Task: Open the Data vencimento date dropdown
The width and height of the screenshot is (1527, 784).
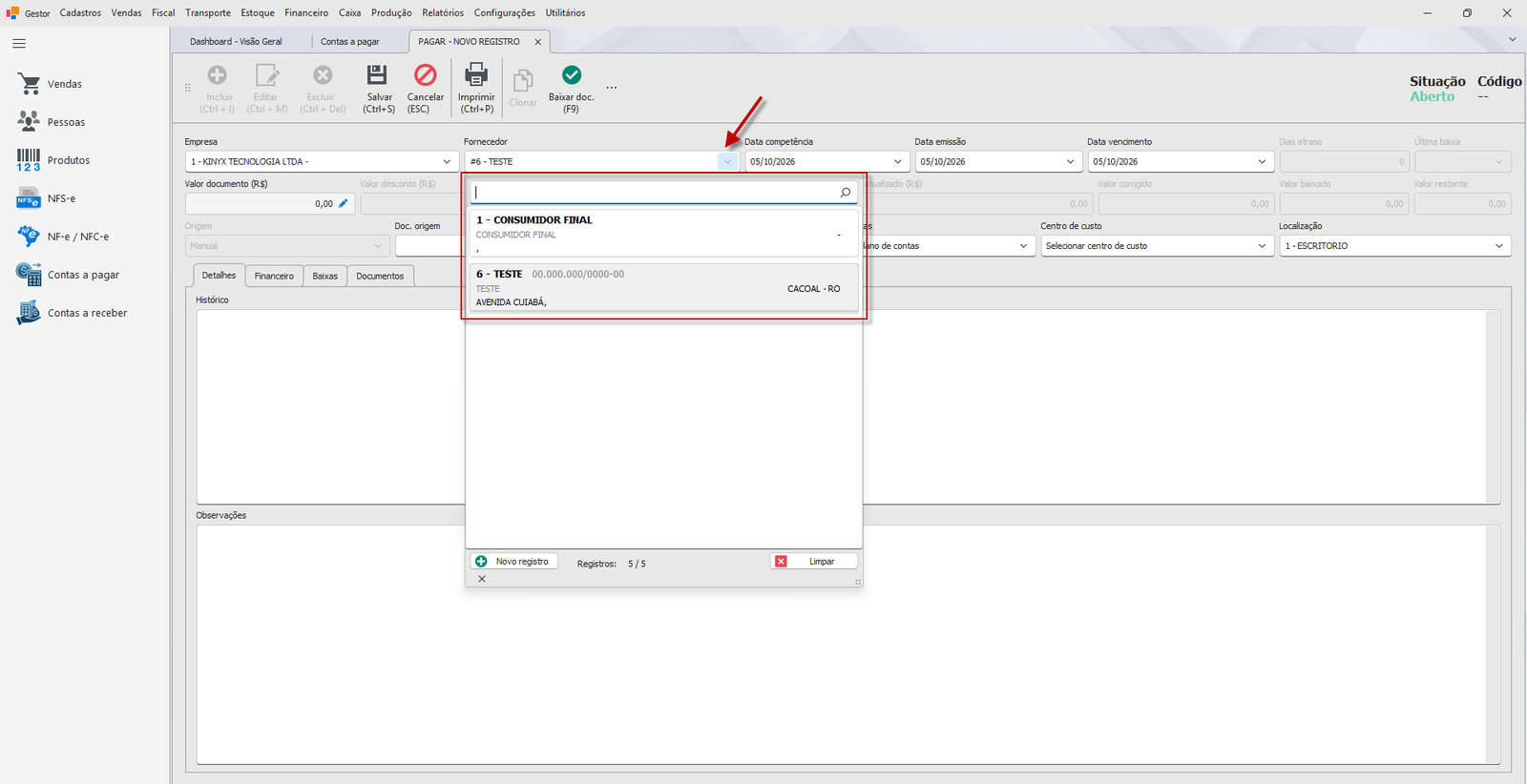Action: click(x=1262, y=162)
